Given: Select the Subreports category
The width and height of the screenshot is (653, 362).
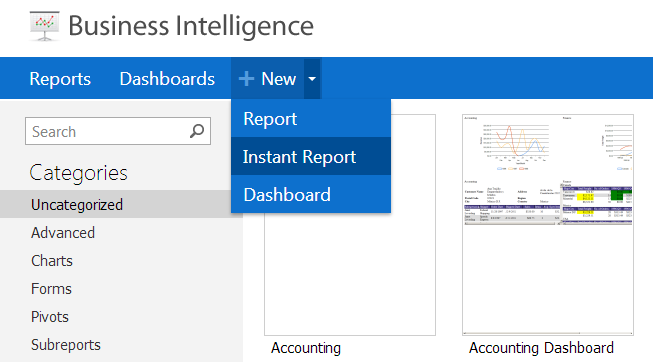Looking at the screenshot, I should coord(66,345).
